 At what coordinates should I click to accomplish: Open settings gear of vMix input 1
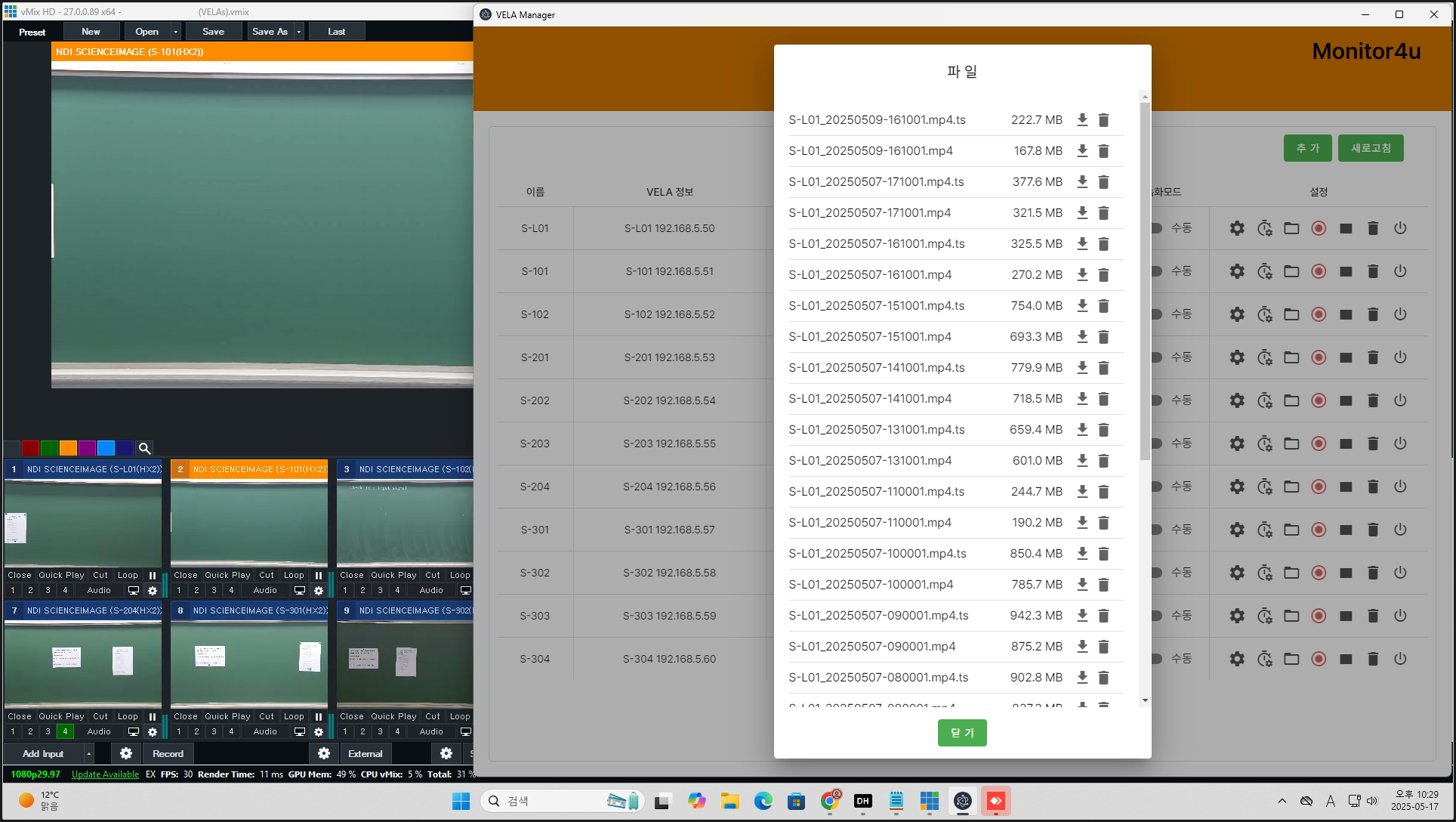click(153, 591)
